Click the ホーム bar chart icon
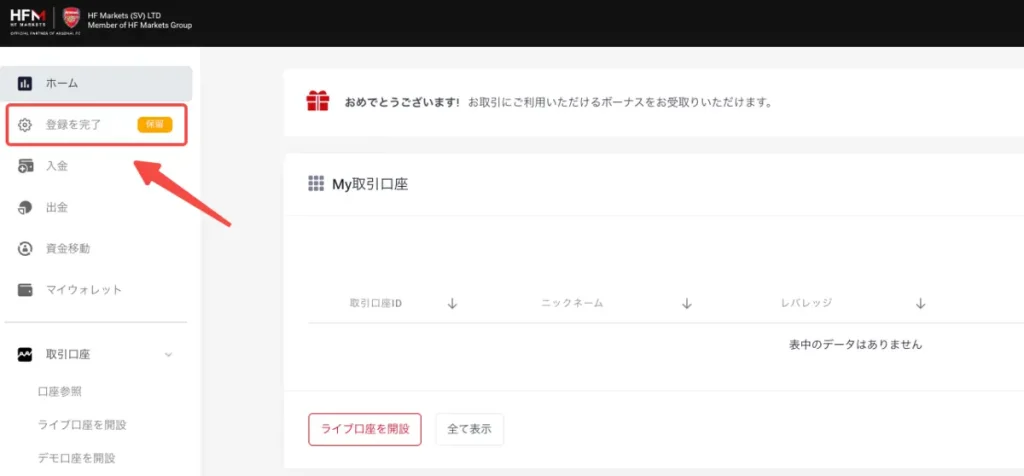The height and width of the screenshot is (476, 1024). click(x=25, y=84)
